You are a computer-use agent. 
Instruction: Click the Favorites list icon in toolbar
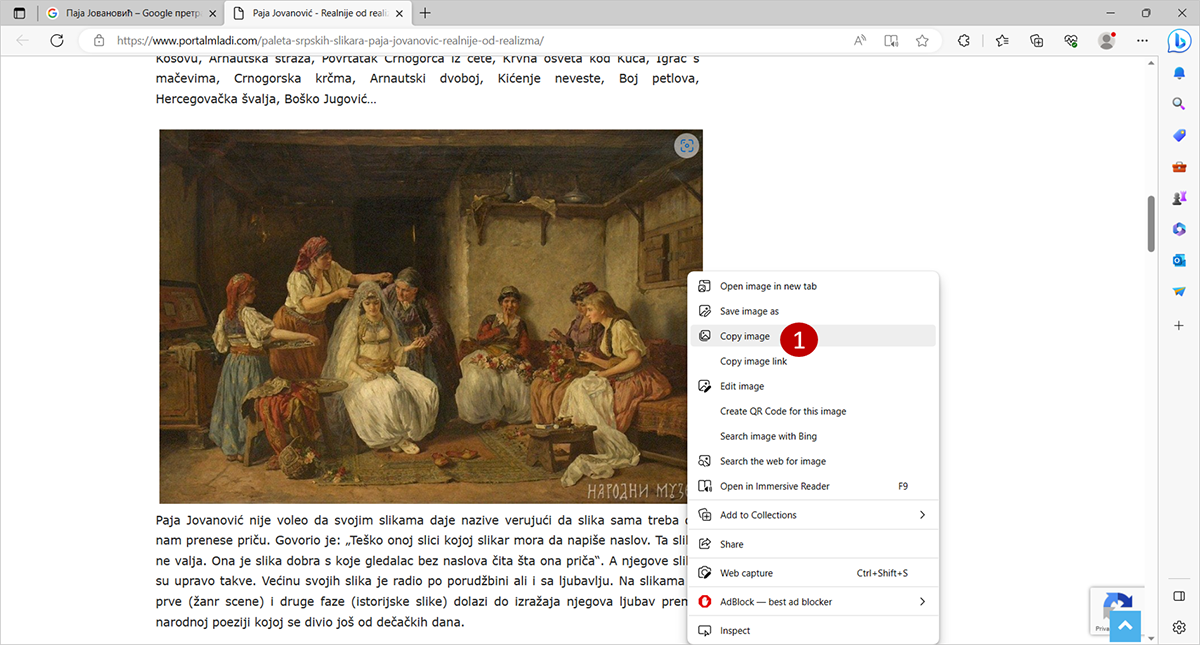tap(1002, 41)
